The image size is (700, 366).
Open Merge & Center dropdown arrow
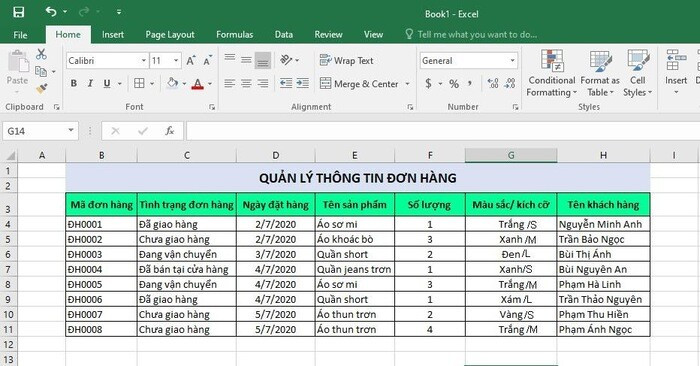pos(407,84)
